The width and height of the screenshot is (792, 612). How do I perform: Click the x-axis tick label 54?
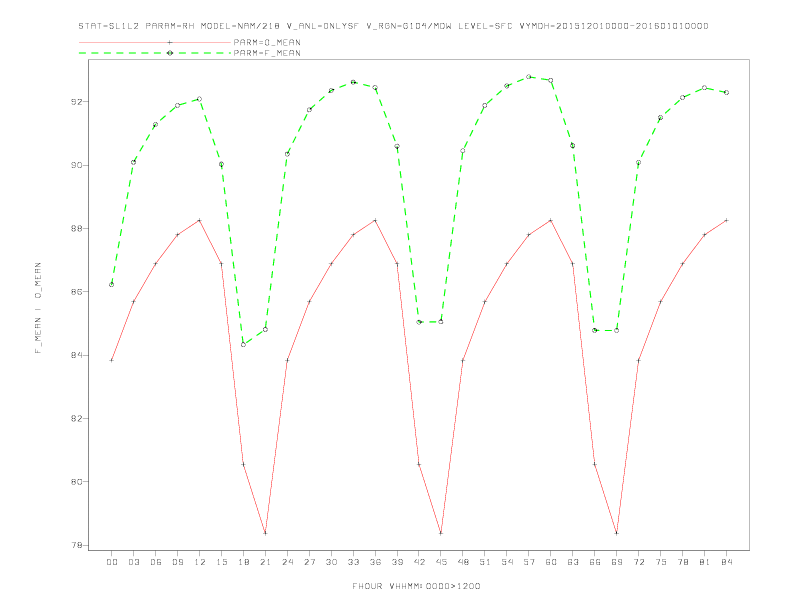click(507, 562)
